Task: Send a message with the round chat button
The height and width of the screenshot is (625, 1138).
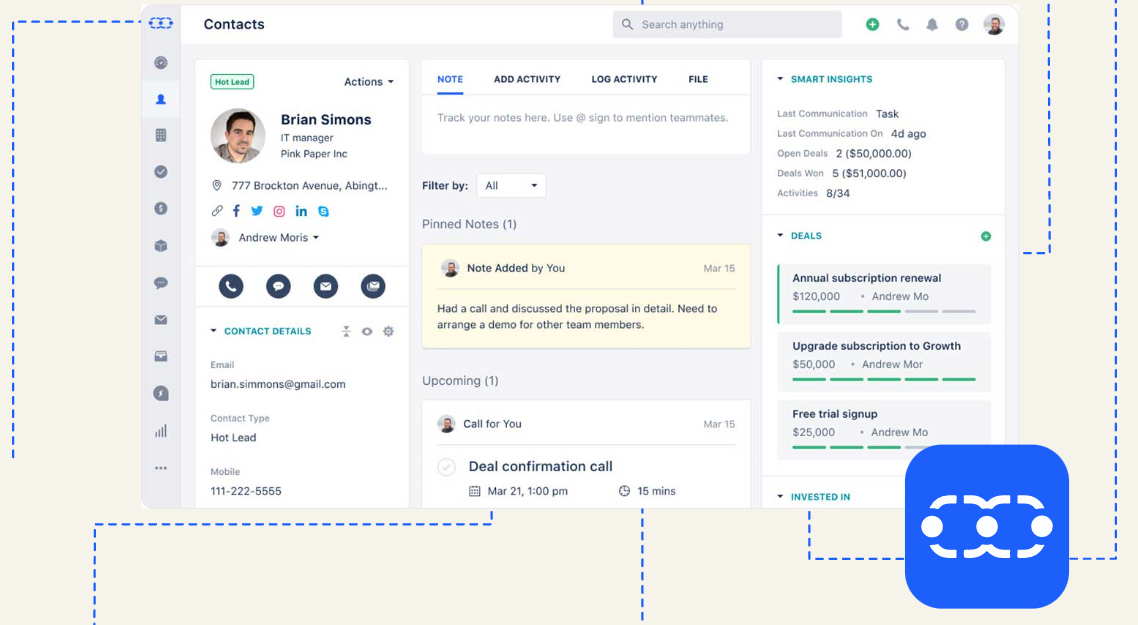Action: pos(278,286)
